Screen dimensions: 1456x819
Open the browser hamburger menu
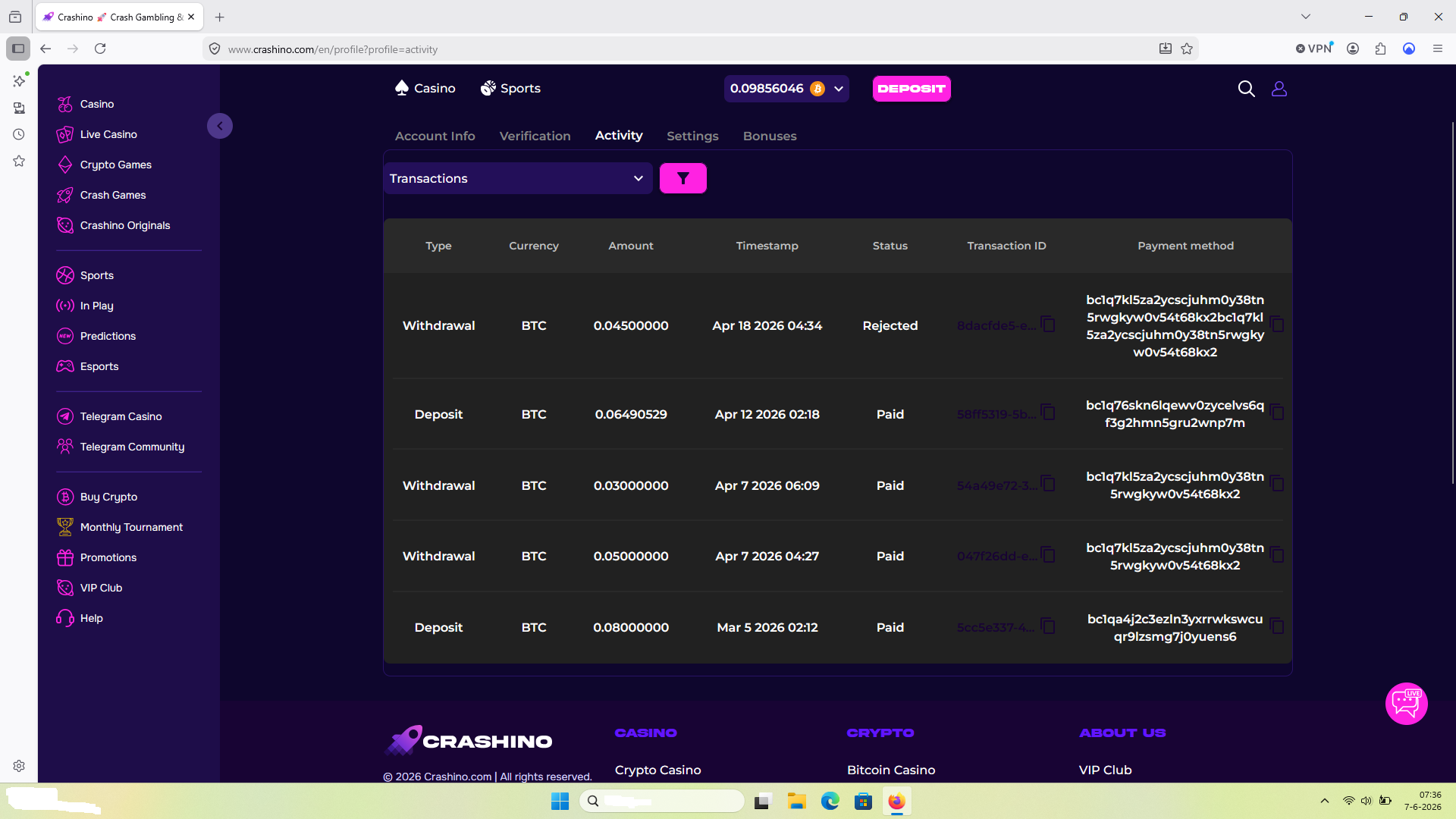coord(1437,49)
